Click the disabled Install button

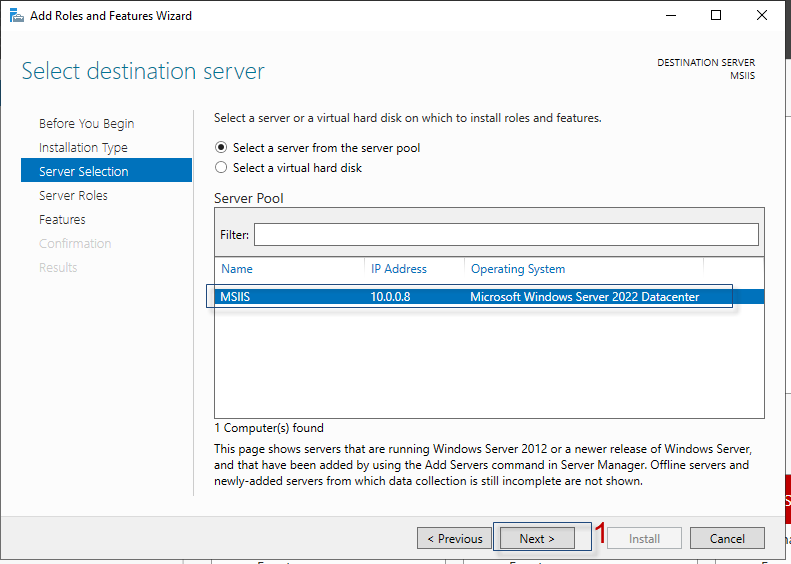coord(644,538)
